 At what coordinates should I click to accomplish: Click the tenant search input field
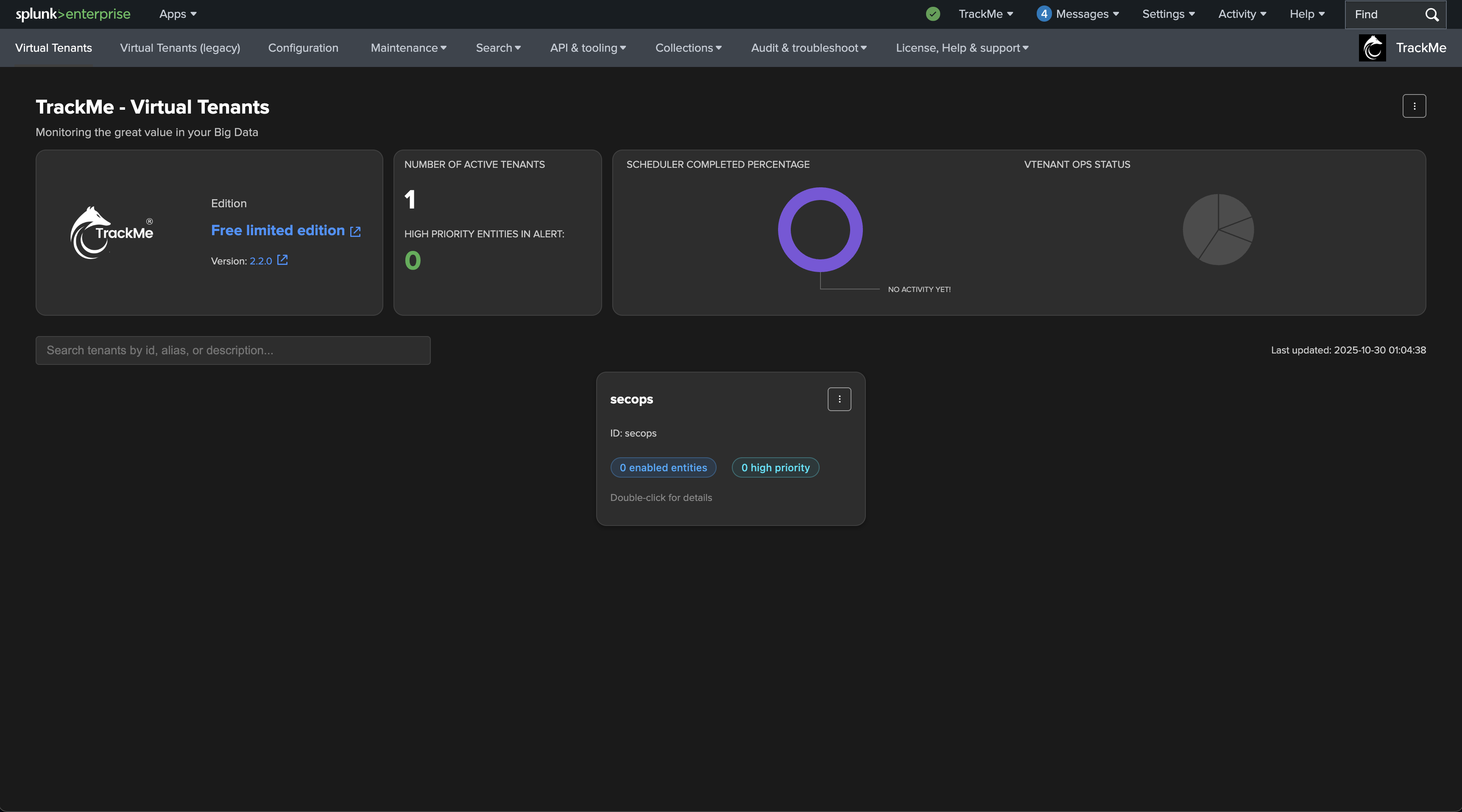233,350
